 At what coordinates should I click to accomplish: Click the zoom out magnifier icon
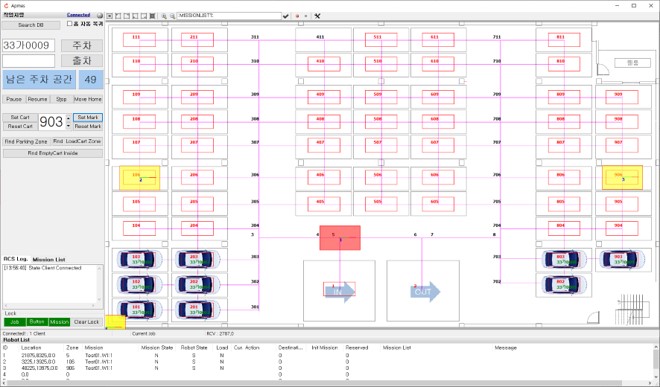[172, 16]
